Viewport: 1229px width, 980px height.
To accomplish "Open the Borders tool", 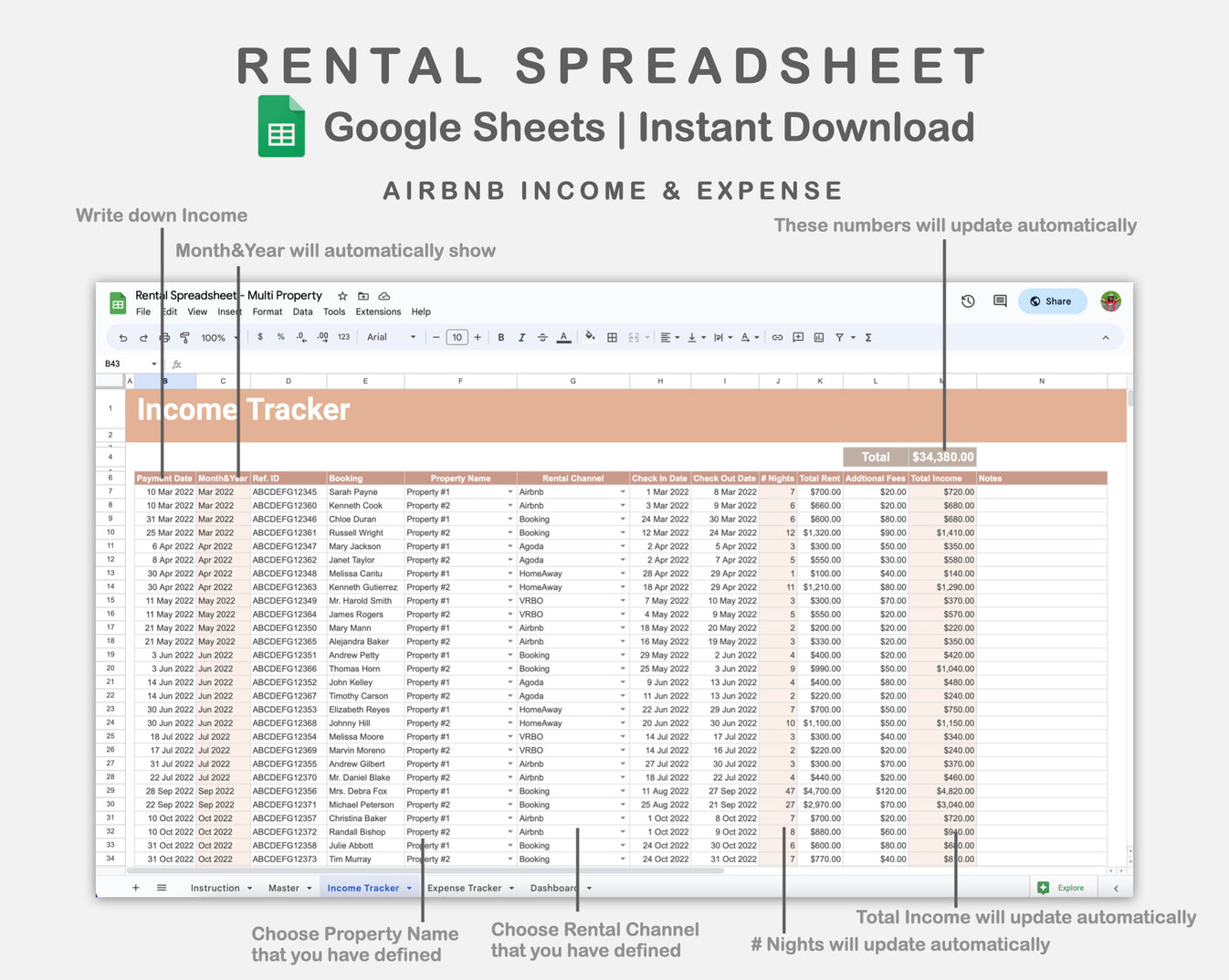I will click(610, 337).
